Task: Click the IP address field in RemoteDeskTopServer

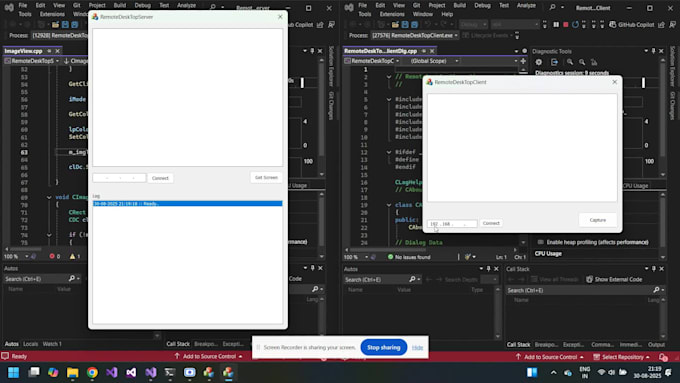Action: (x=119, y=178)
